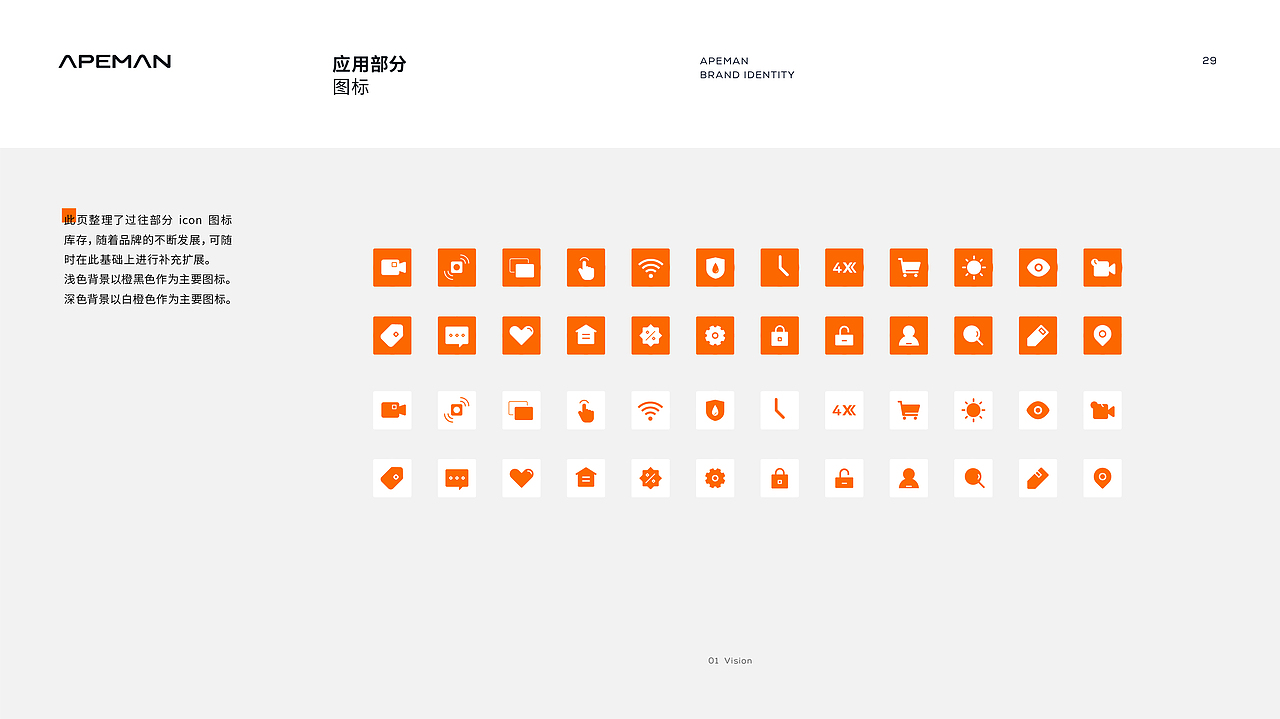Click the white-tile Wi-Fi icon
Viewport: 1280px width, 719px height.
click(x=650, y=410)
